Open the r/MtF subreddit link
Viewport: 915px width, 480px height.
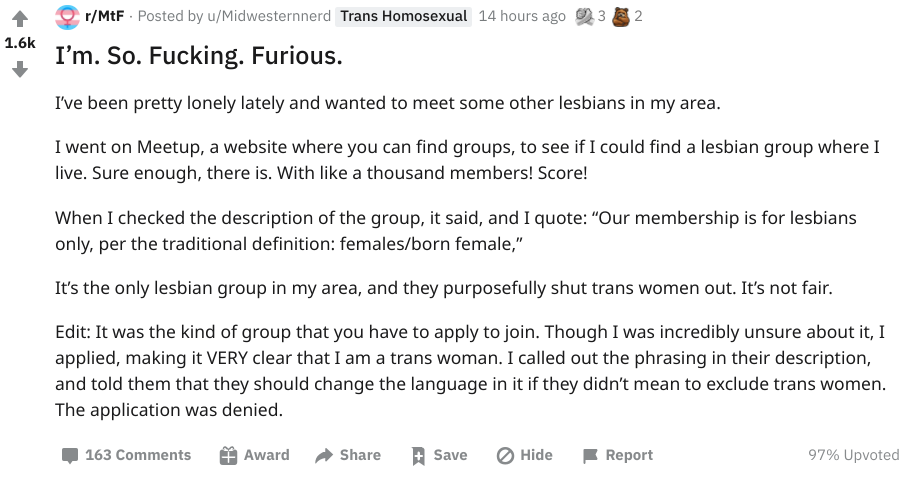(x=105, y=16)
